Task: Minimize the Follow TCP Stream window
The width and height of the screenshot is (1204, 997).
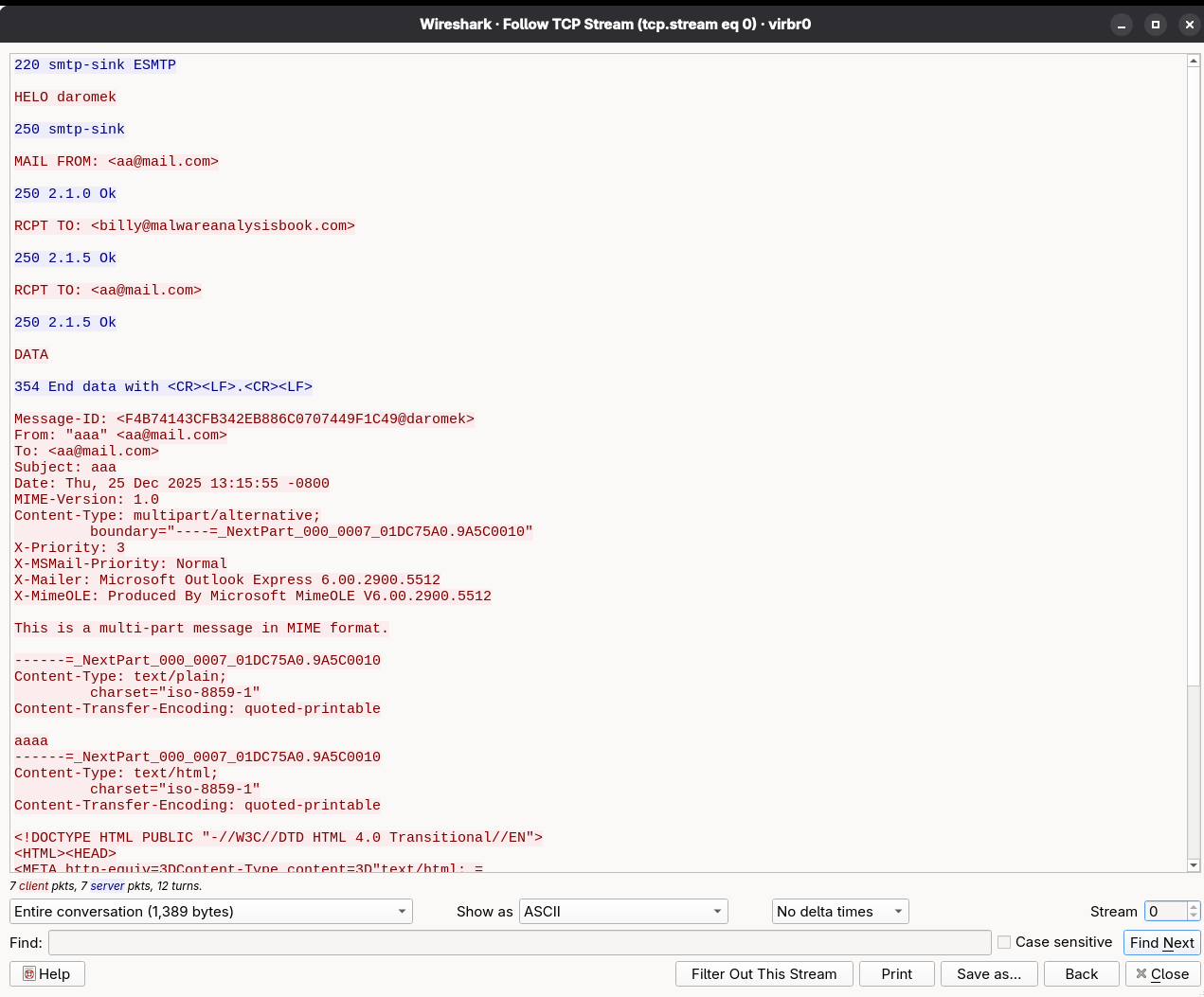Action: [1122, 25]
